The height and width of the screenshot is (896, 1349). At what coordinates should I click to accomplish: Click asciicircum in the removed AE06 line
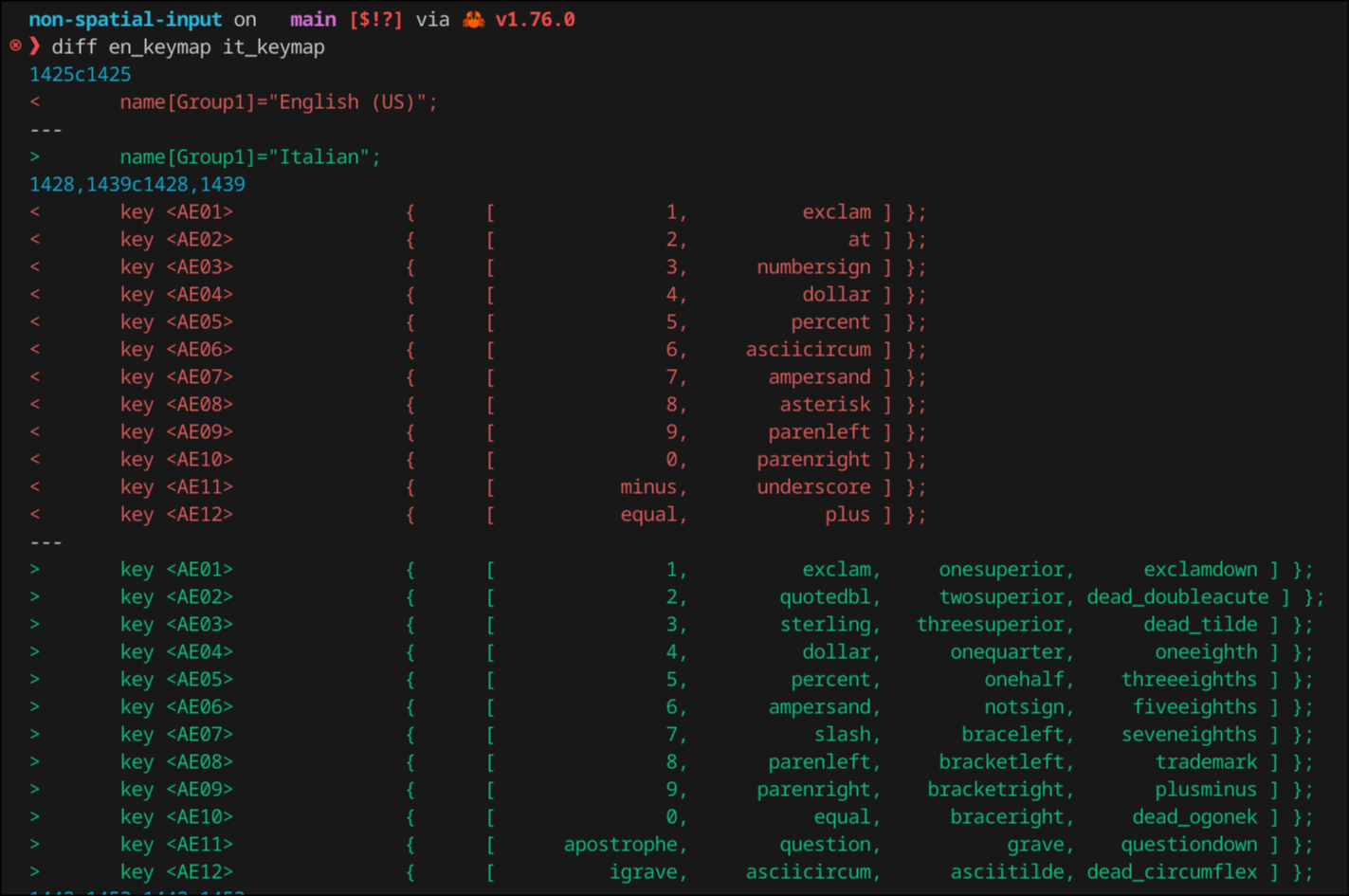[x=808, y=349]
